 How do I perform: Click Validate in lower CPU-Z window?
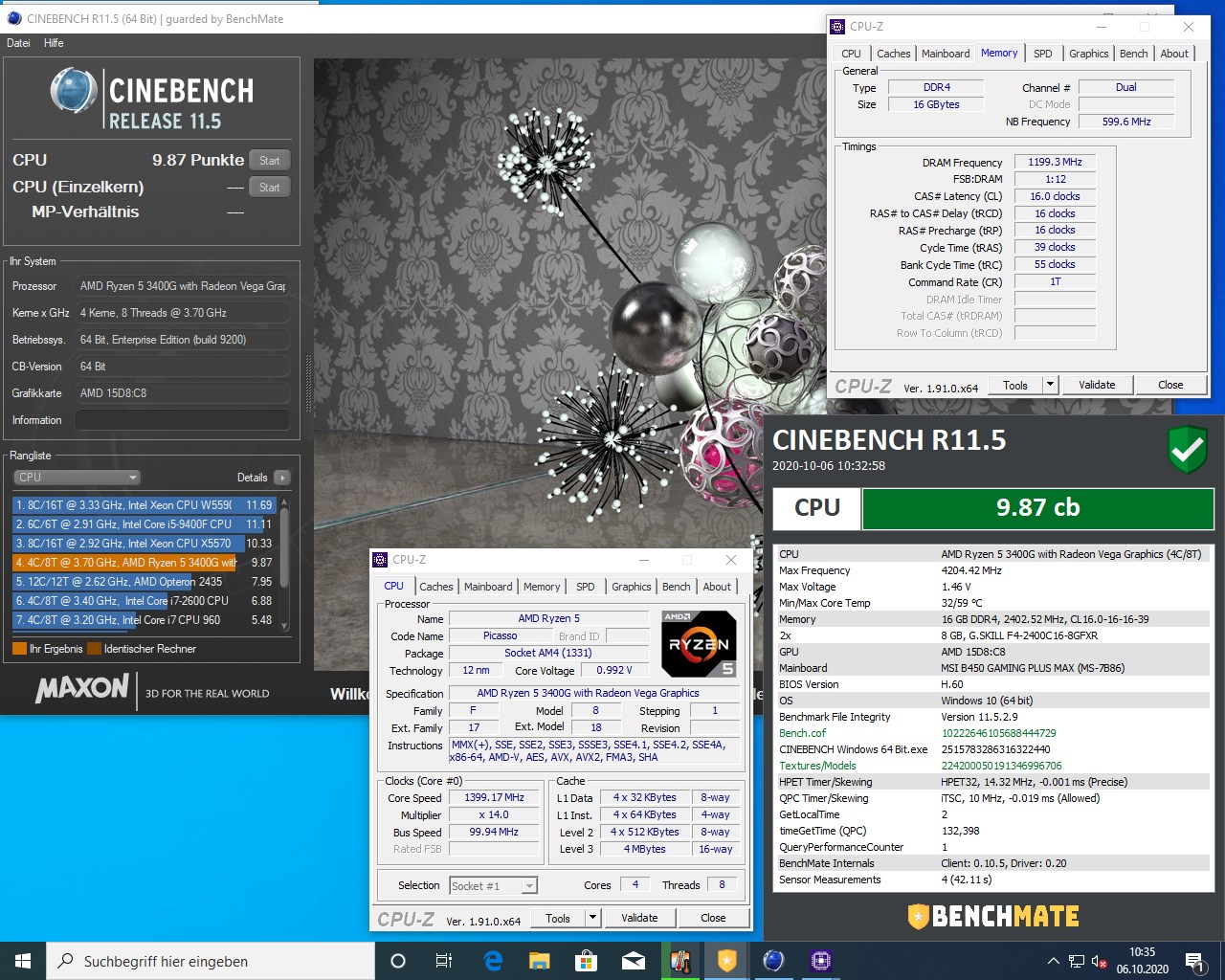pyautogui.click(x=639, y=919)
